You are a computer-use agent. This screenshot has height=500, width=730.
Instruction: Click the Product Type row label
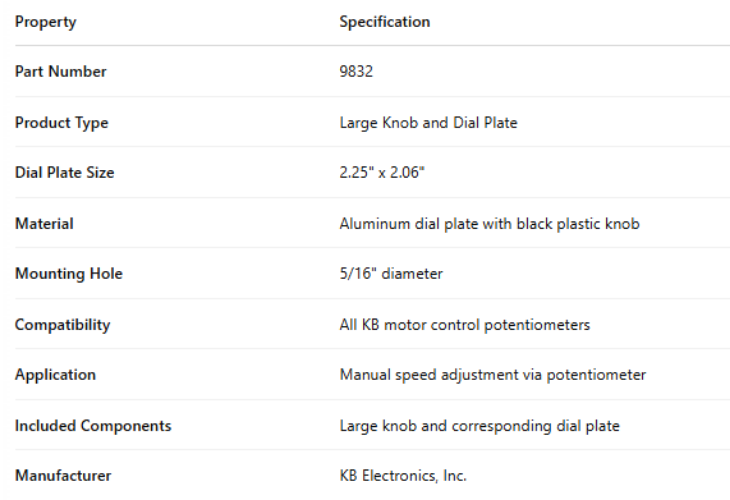61,123
